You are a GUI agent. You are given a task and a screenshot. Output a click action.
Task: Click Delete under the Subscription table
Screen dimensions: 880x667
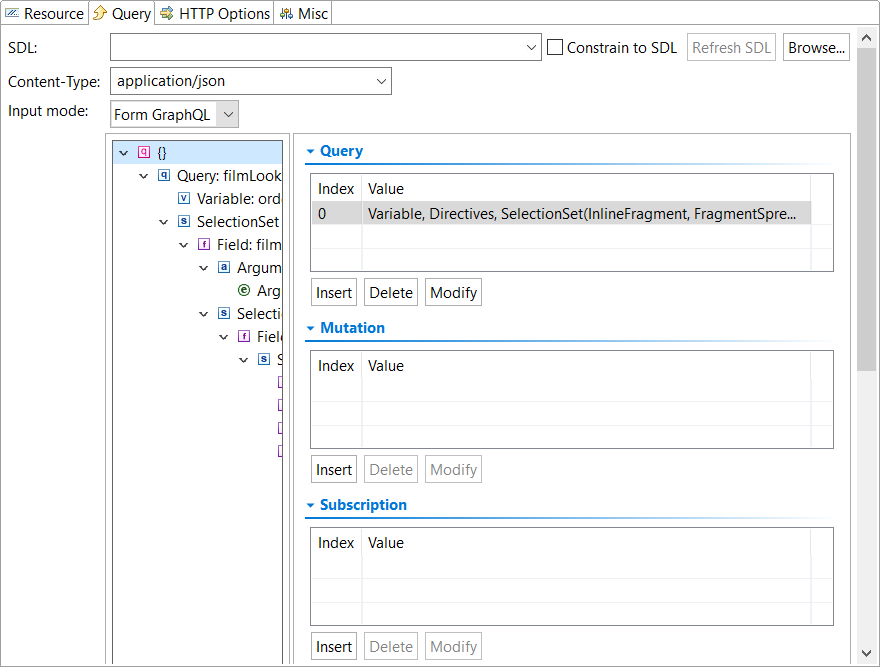391,646
